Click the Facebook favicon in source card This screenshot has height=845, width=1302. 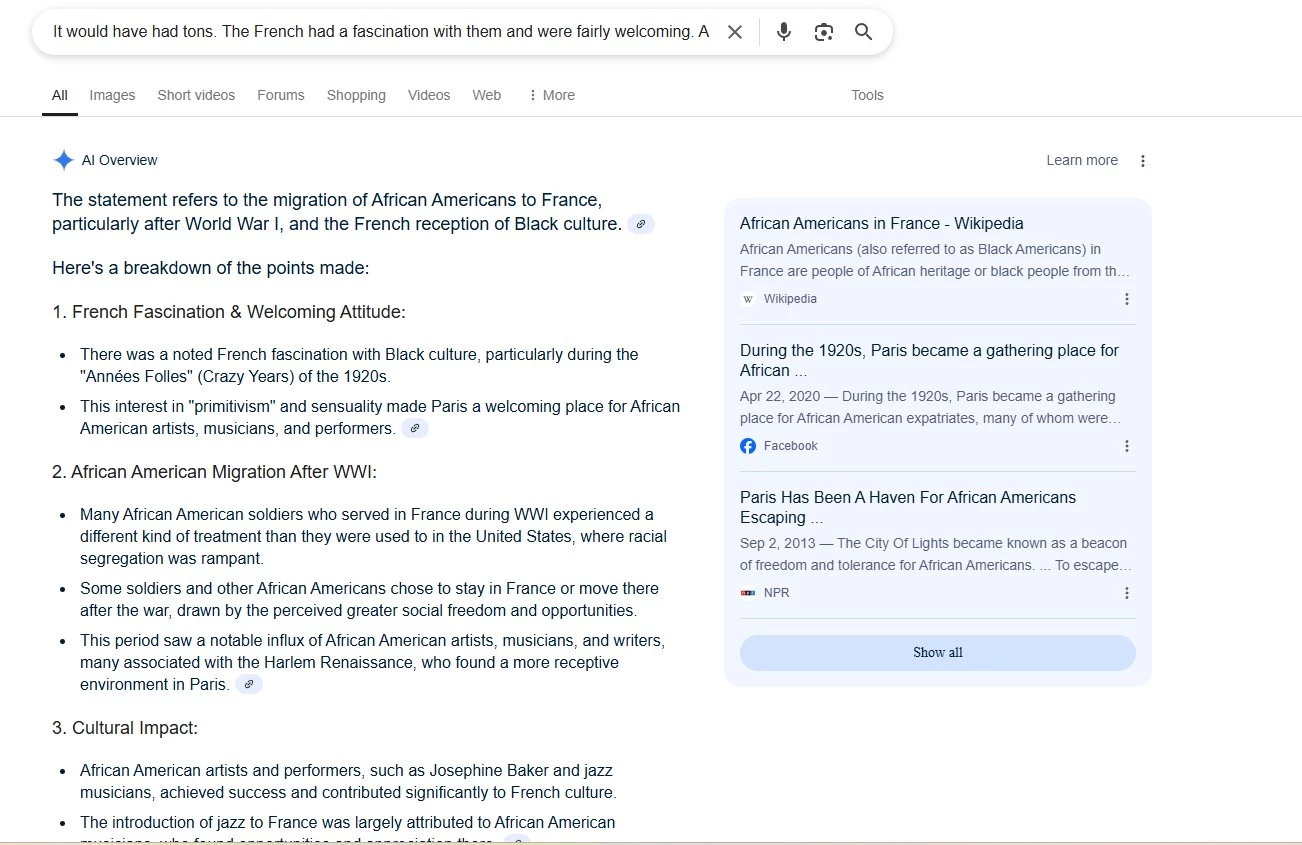click(748, 446)
